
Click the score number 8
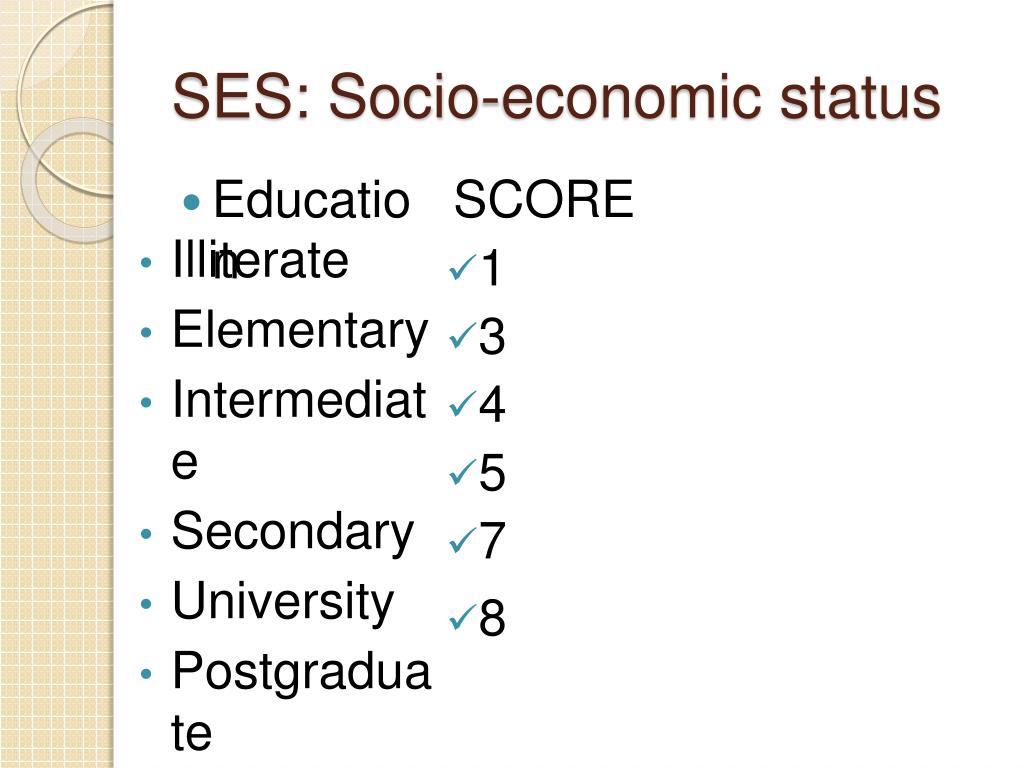tap(492, 617)
